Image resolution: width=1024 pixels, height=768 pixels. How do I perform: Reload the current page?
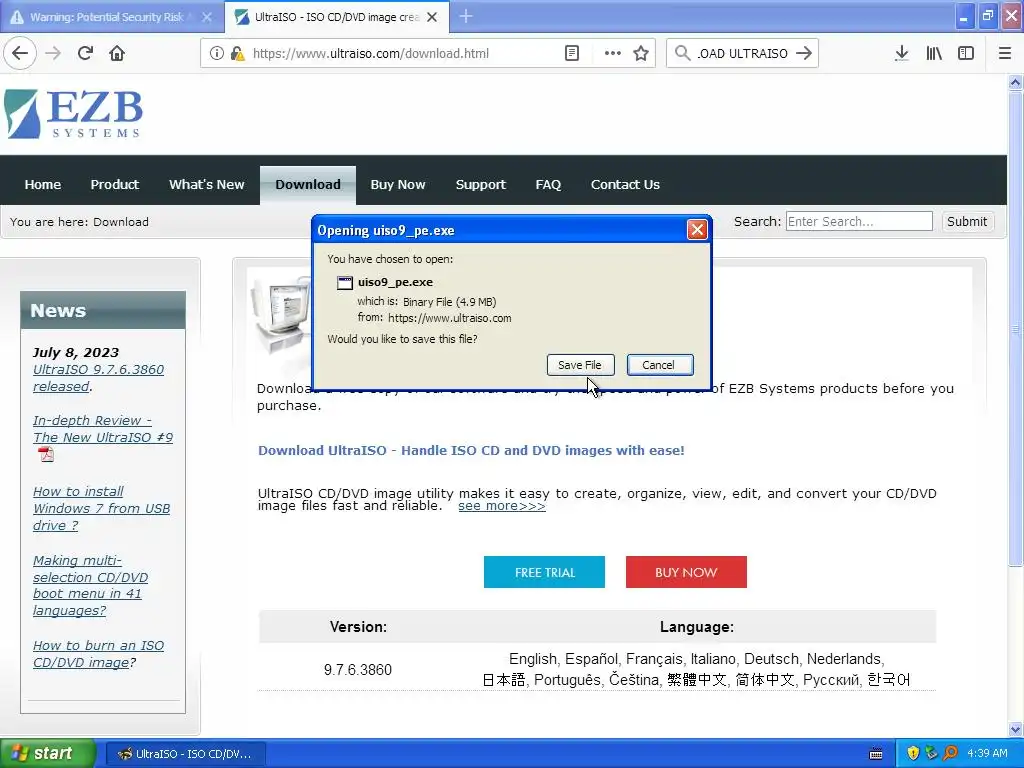[x=86, y=53]
